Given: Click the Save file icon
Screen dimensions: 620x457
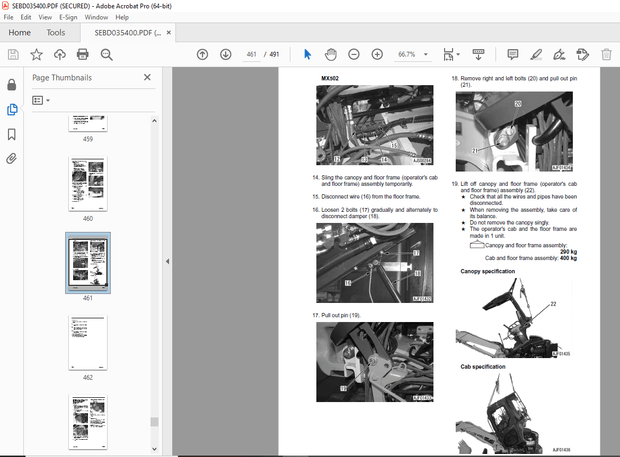Looking at the screenshot, I should click(x=13, y=54).
